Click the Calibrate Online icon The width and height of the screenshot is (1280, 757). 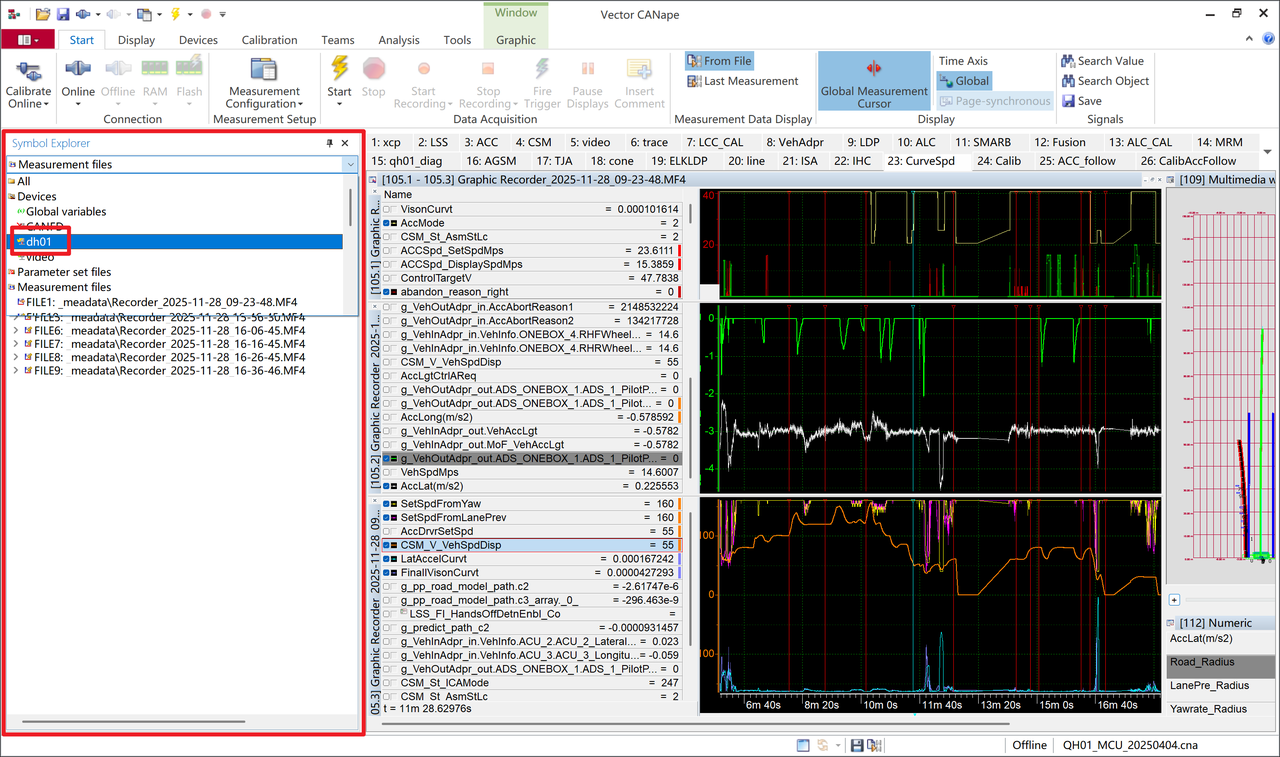[28, 72]
